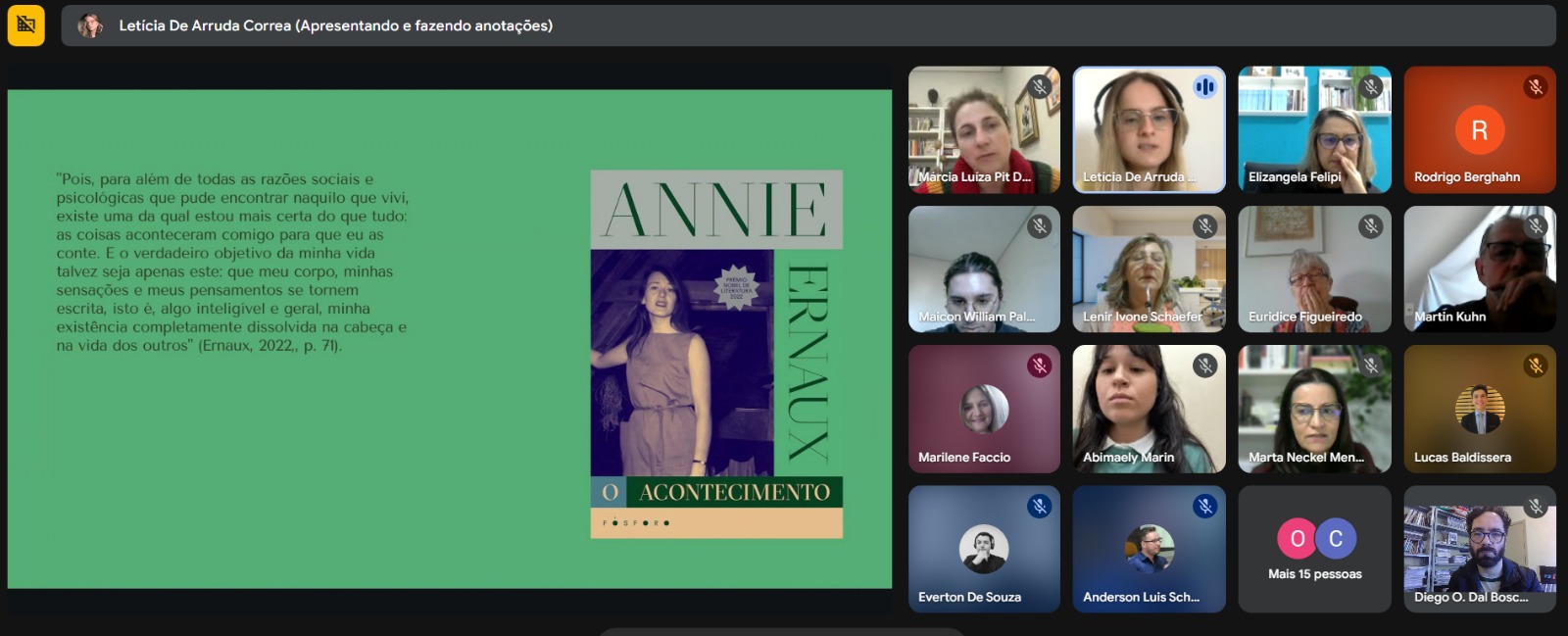Click muted mic icon on Everton De Souza tile

[x=1040, y=506]
